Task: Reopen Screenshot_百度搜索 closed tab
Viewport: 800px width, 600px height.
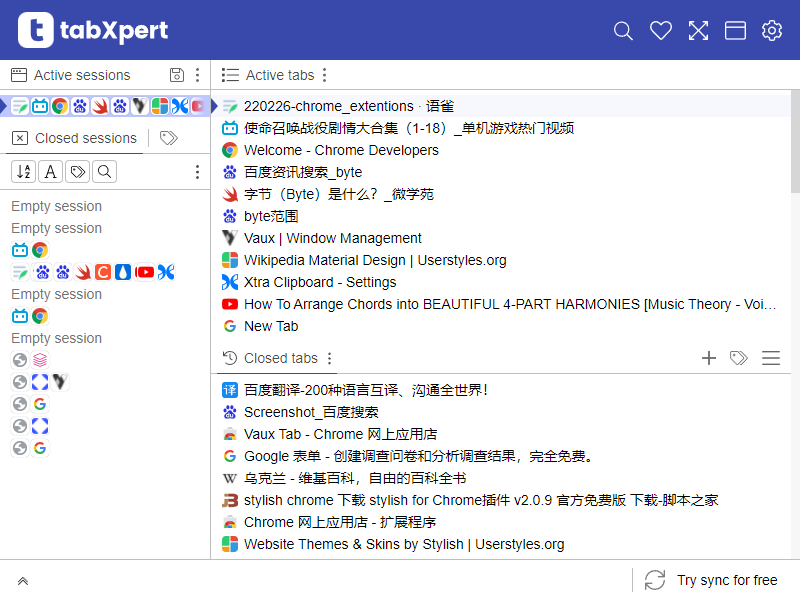Action: [501, 412]
